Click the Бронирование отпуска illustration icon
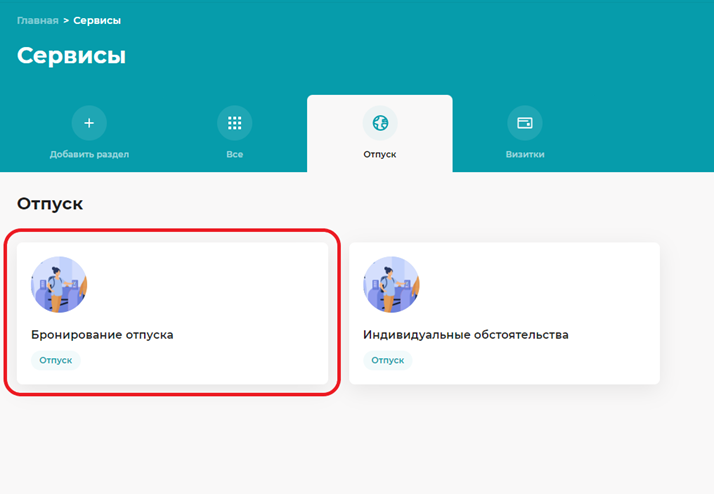Image resolution: width=714 pixels, height=494 pixels. click(59, 285)
